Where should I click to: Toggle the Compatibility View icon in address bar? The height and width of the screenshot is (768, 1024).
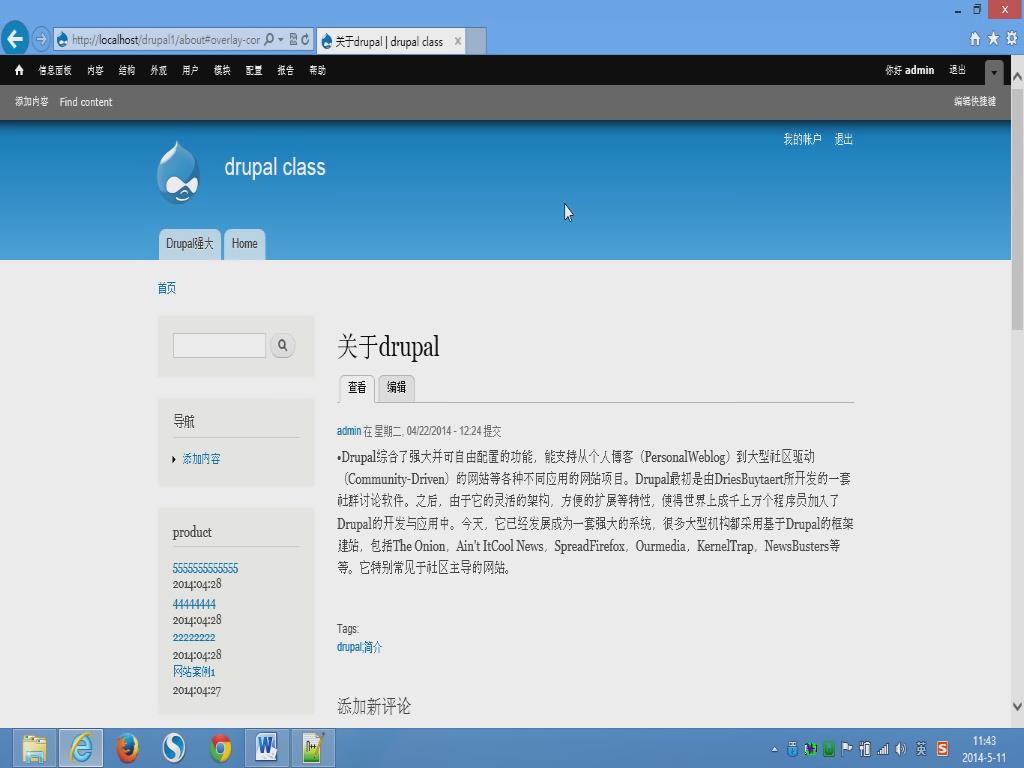[293, 39]
